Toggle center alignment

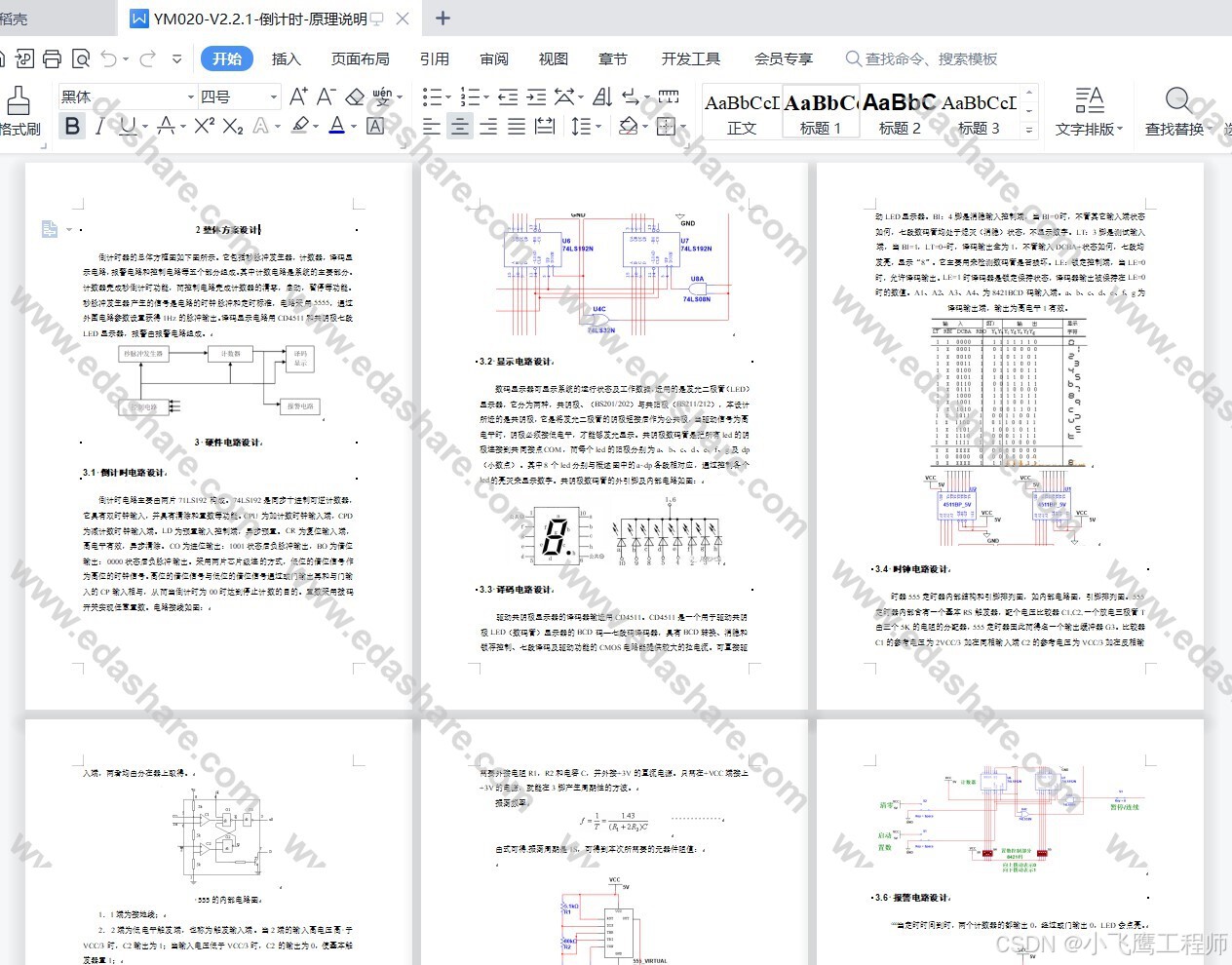[460, 126]
